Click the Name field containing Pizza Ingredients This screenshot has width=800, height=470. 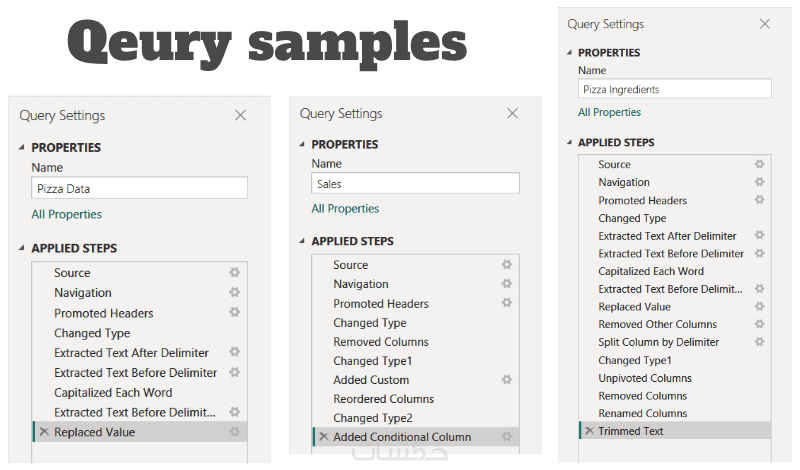coord(675,89)
